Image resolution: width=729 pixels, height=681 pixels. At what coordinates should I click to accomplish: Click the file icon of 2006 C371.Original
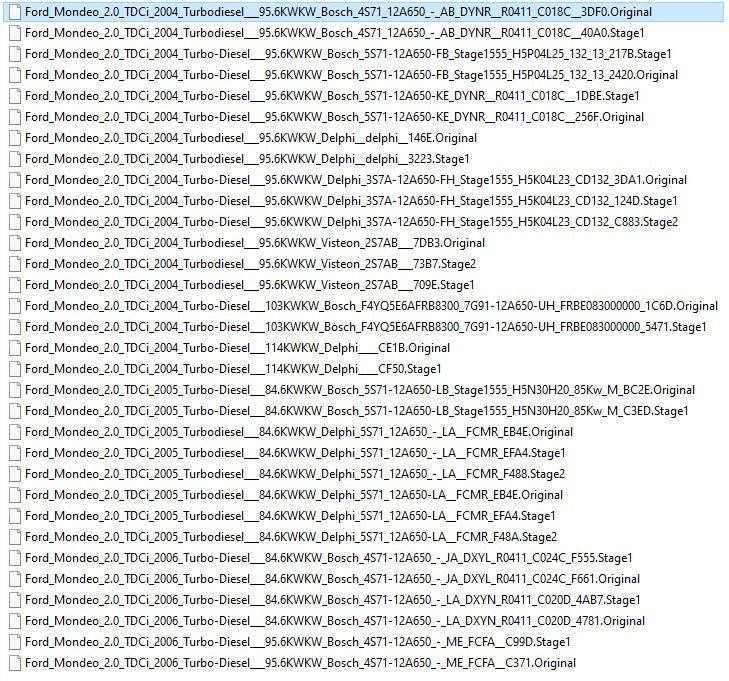14,662
